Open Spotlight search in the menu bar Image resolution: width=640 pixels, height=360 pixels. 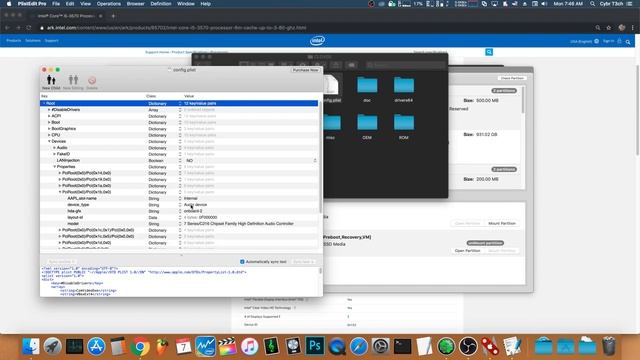point(592,4)
